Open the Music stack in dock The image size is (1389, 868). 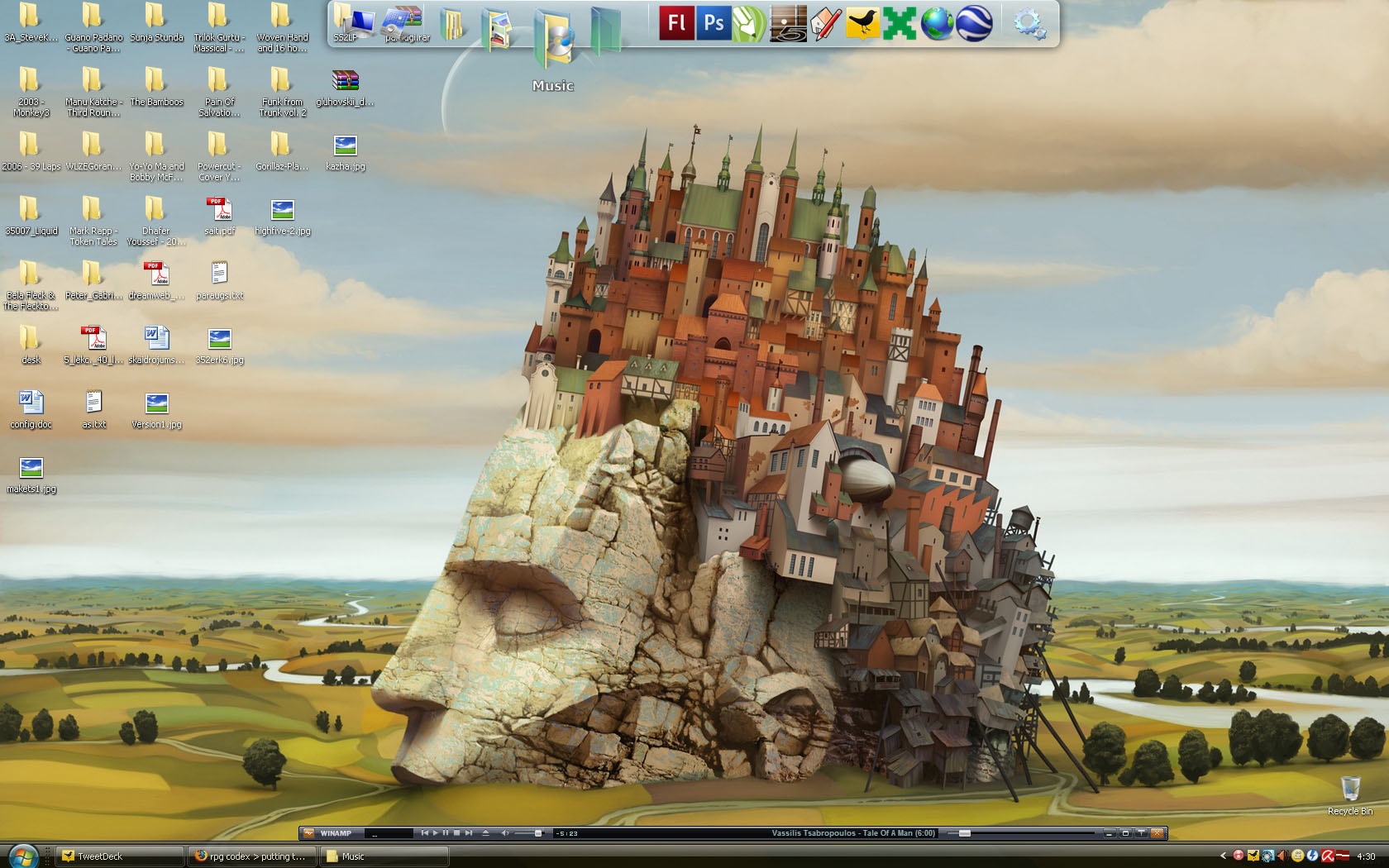click(555, 40)
